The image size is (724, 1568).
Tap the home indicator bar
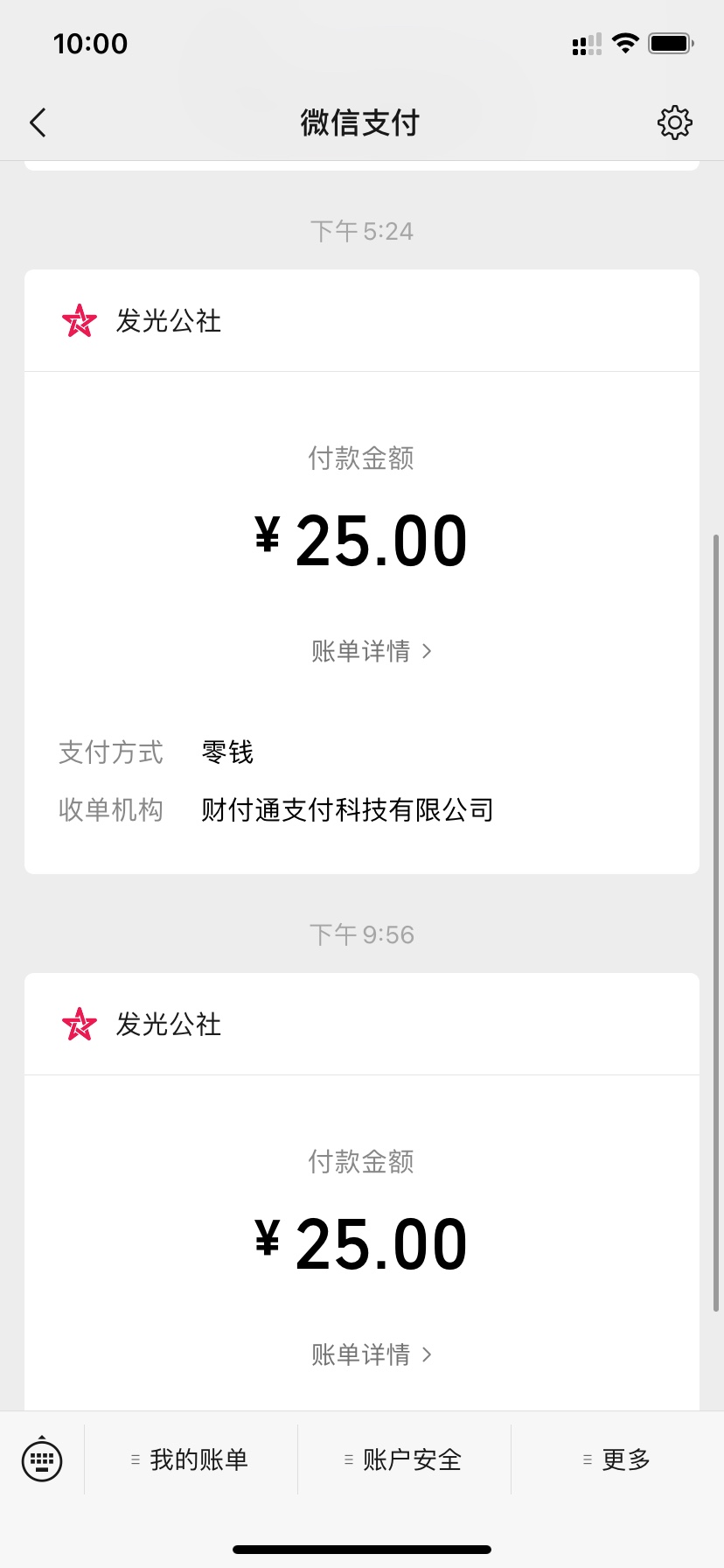point(362,1550)
